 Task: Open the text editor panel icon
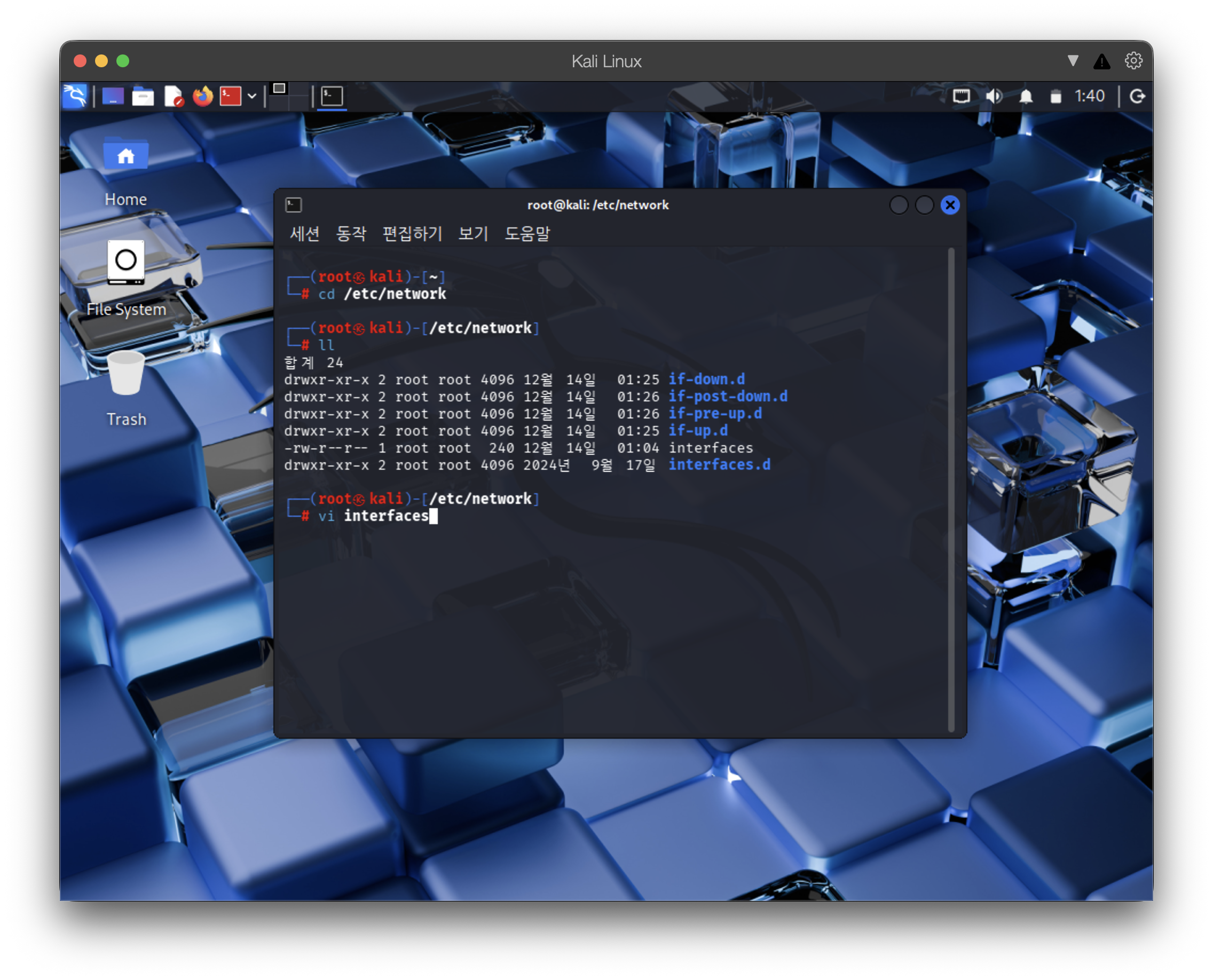[174, 97]
